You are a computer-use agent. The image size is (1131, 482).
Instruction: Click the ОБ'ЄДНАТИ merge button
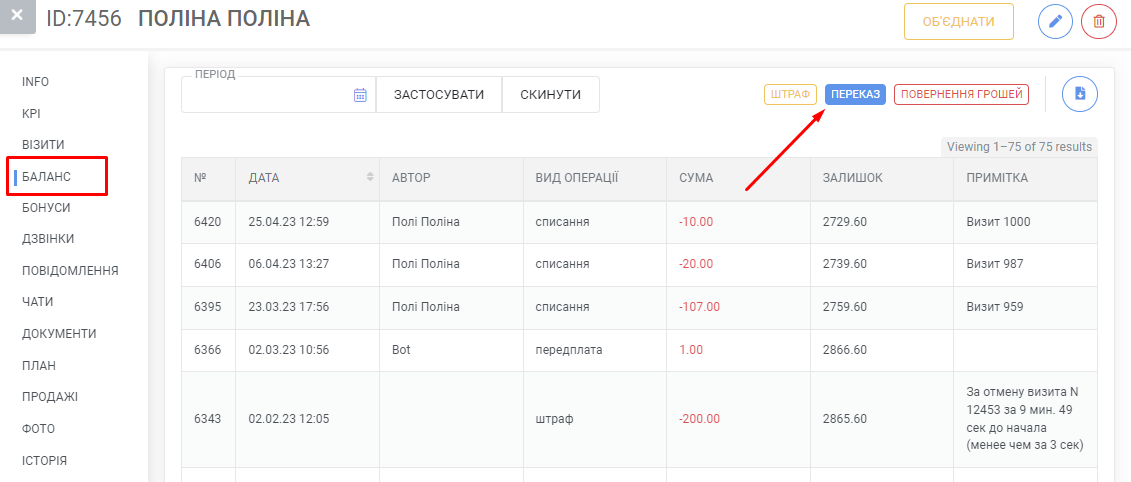coord(959,22)
